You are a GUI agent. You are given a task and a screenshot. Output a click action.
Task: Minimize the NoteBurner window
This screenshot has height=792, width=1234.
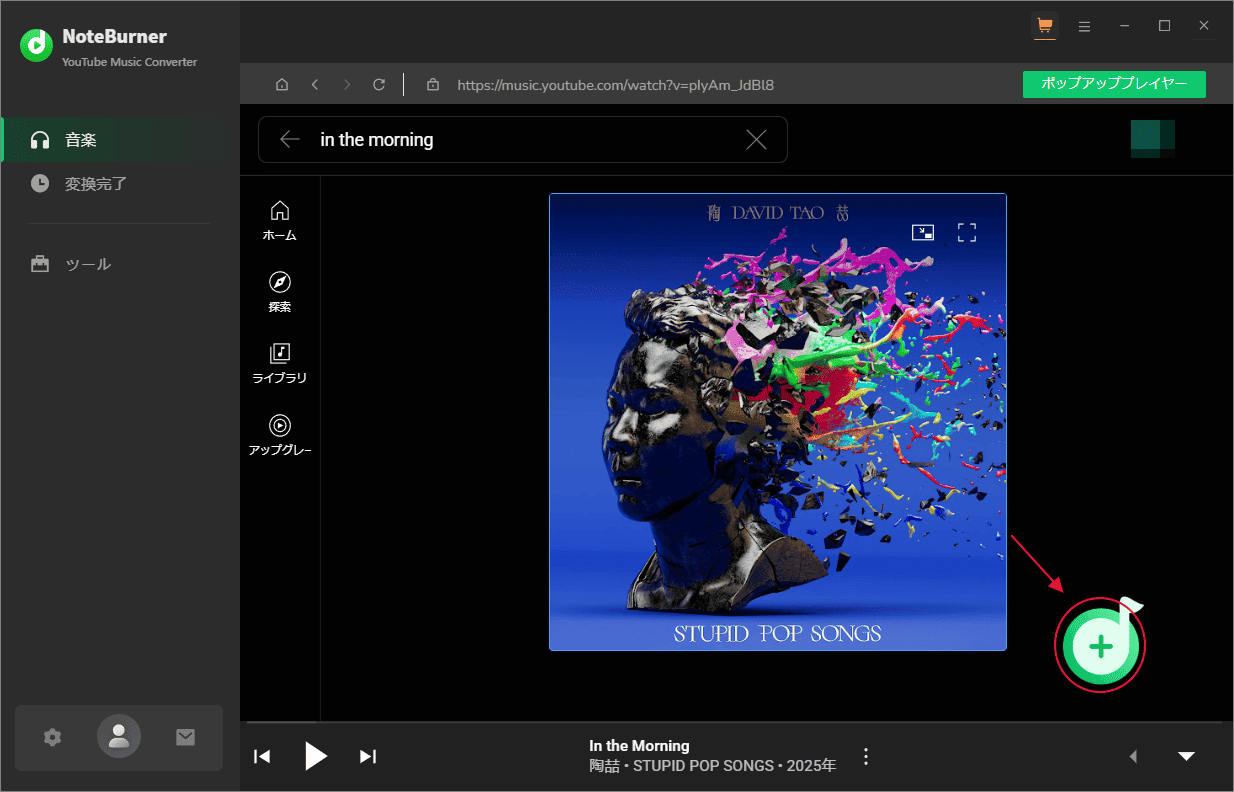click(1125, 27)
